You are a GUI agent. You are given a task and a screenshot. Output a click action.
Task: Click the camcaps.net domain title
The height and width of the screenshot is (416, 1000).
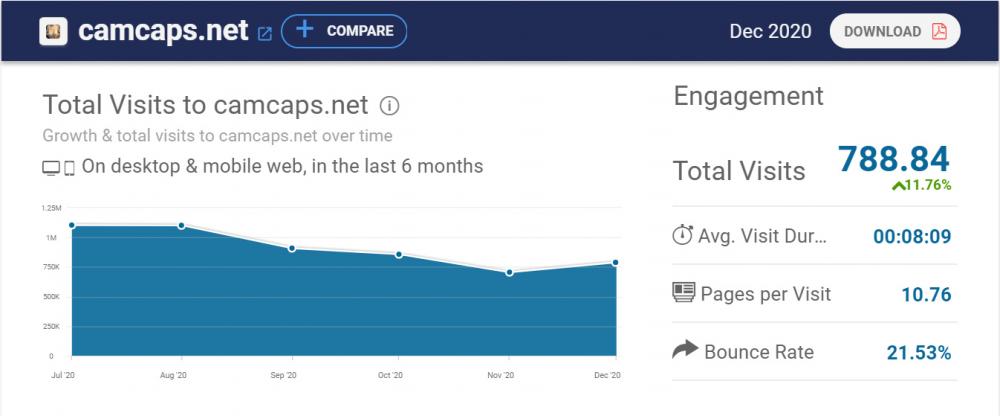point(163,31)
